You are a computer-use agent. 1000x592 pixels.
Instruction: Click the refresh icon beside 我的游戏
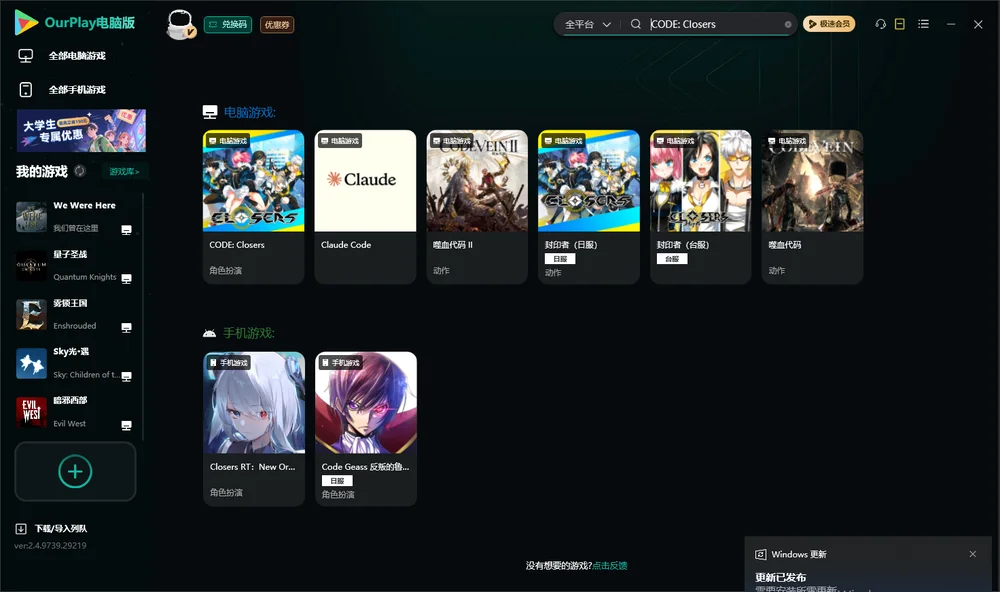tap(80, 171)
